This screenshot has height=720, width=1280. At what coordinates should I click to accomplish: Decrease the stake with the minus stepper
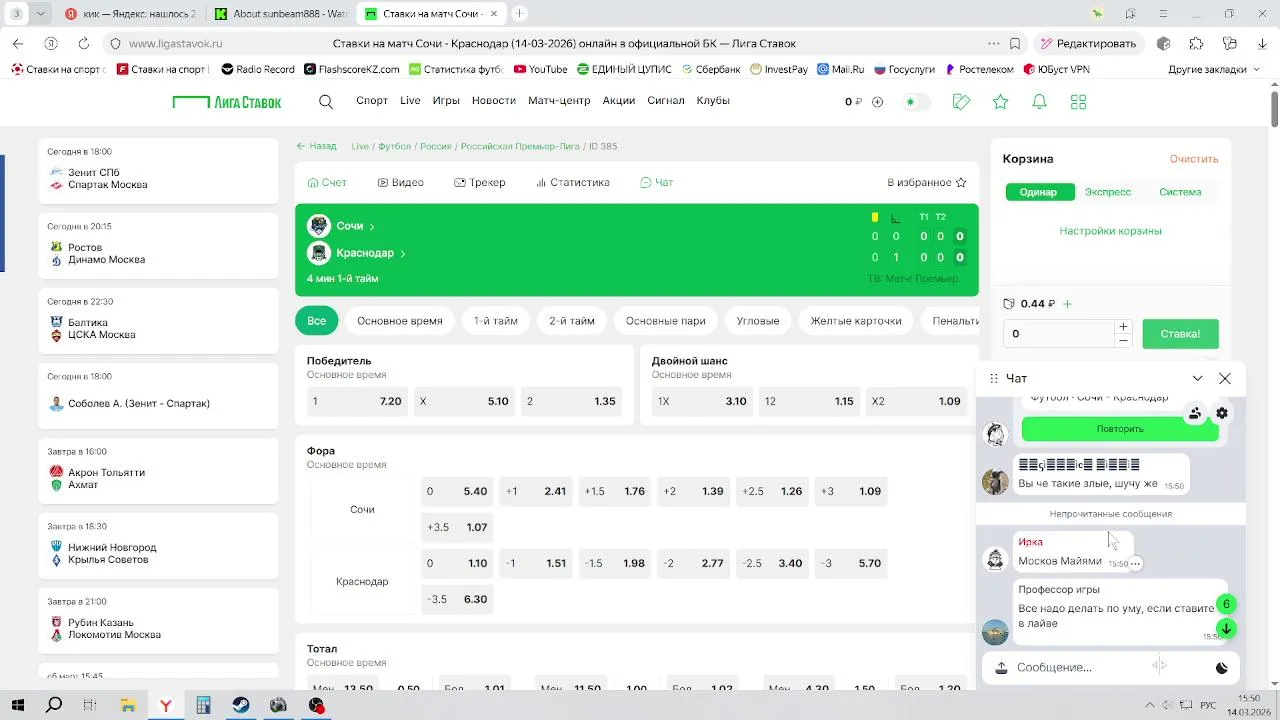(1124, 341)
